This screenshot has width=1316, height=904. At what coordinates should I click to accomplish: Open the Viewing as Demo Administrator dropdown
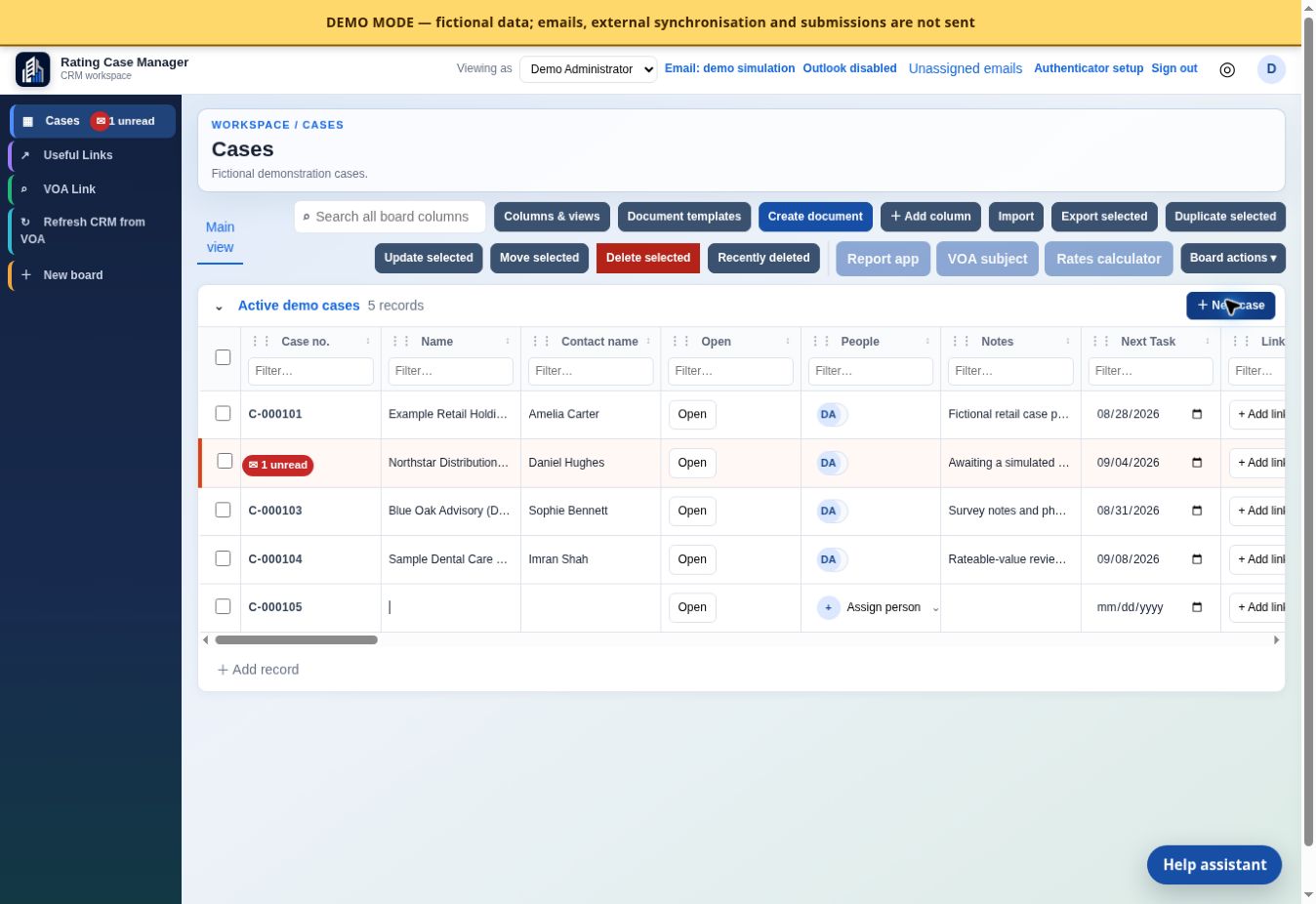588,69
